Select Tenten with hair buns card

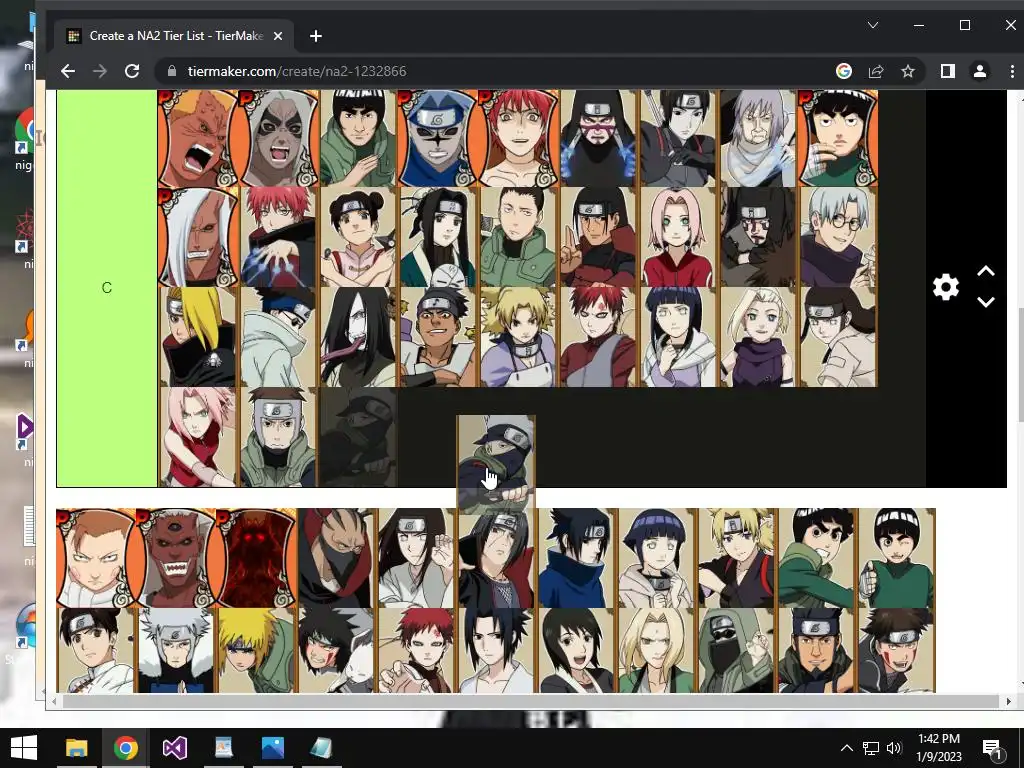coord(358,237)
